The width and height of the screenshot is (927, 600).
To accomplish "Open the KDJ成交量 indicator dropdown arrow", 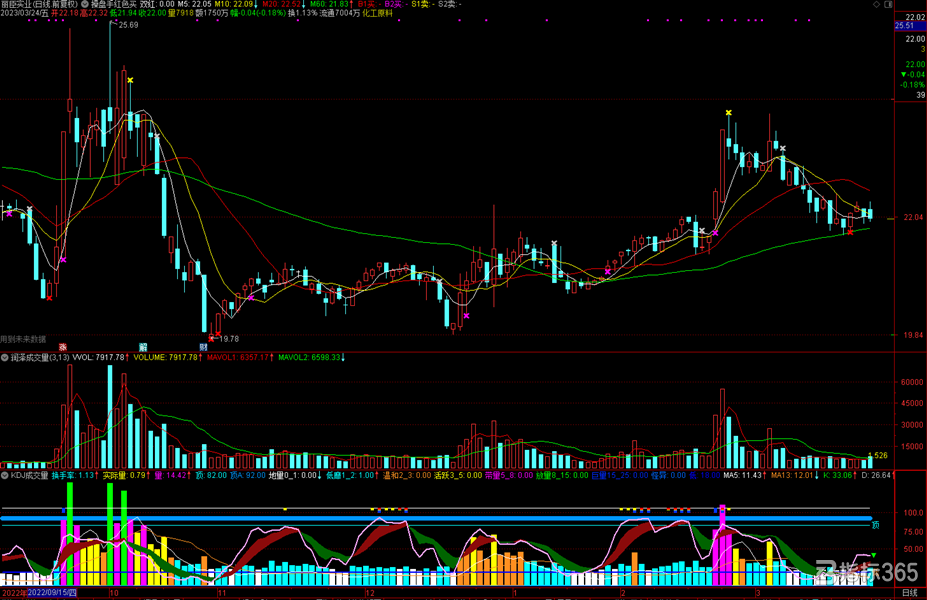I will (x=5, y=475).
